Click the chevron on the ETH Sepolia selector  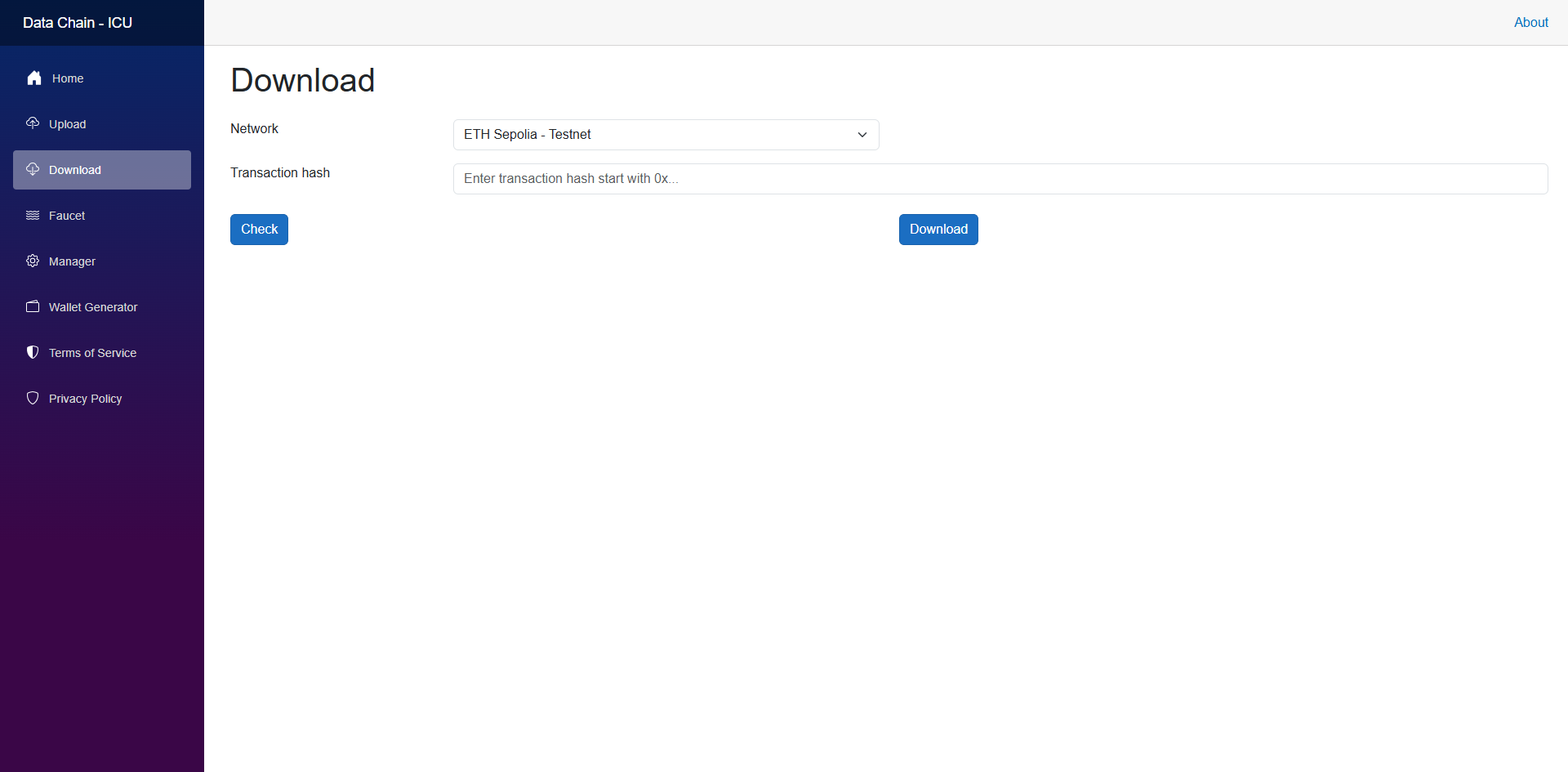[x=862, y=134]
